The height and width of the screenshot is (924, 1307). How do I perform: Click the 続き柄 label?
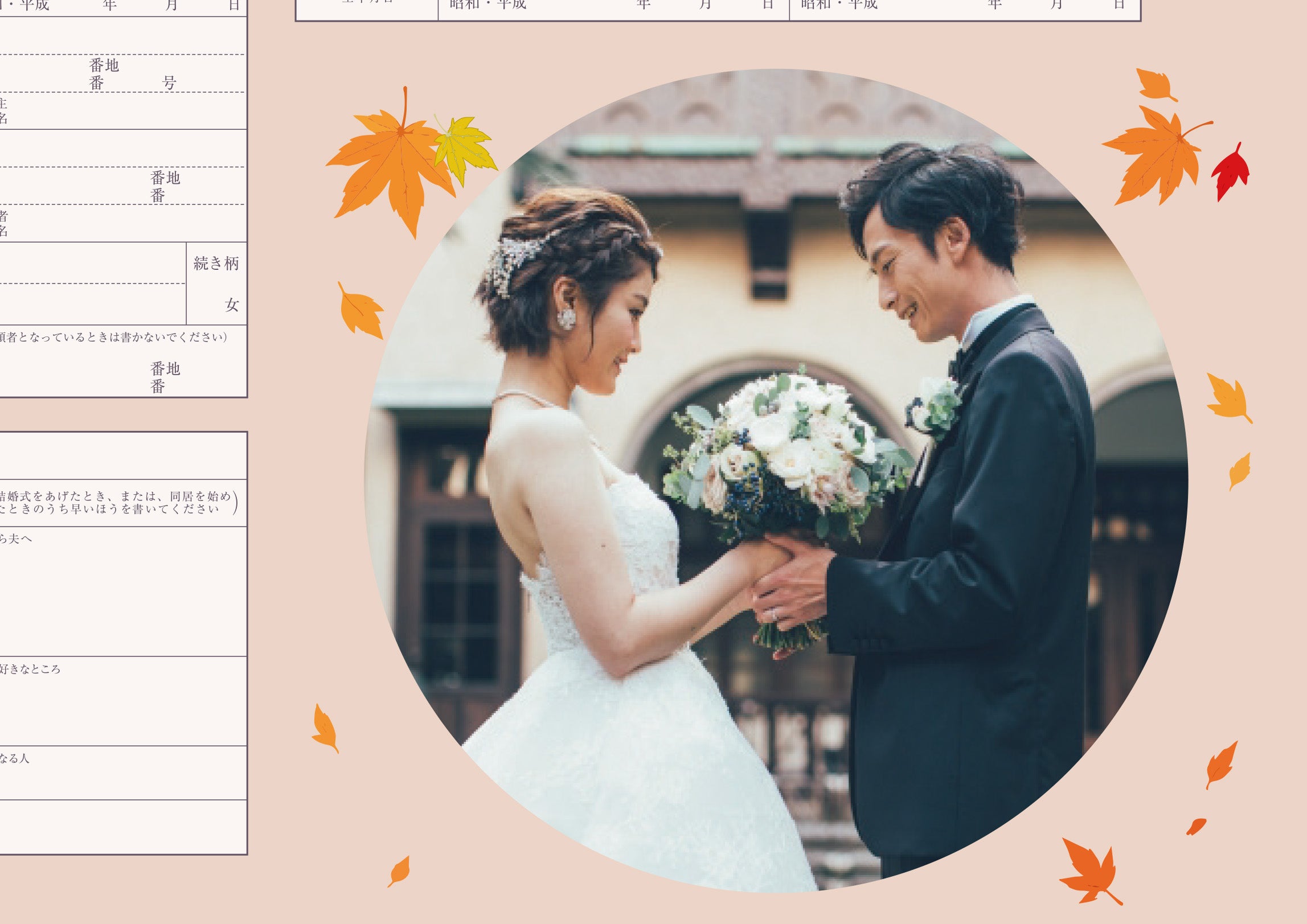tap(216, 263)
